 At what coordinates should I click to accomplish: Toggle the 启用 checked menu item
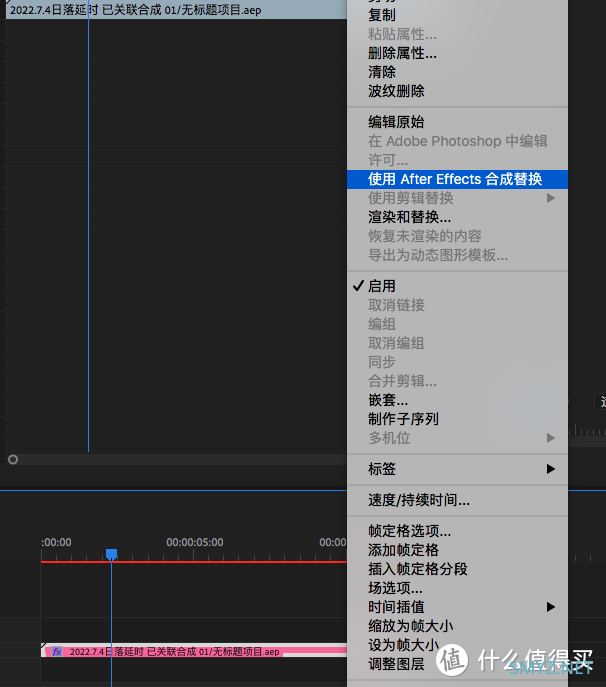(x=457, y=286)
